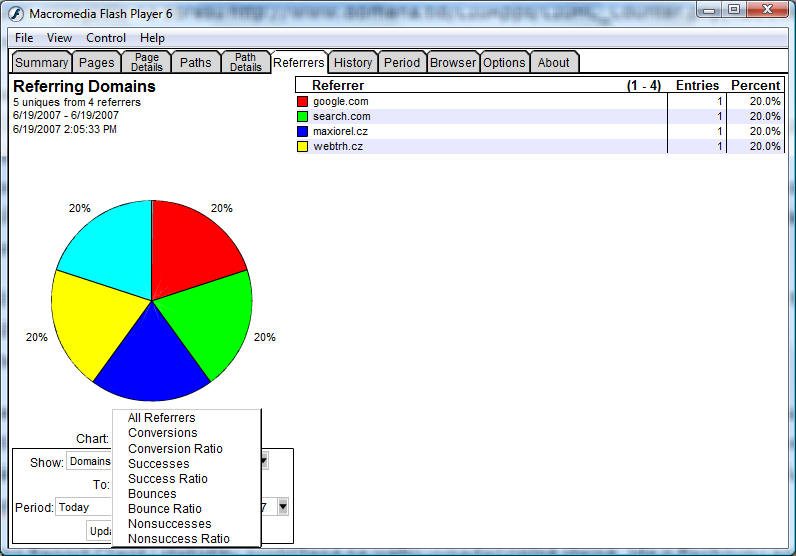
Task: Click the green pie chart slice
Action: [x=211, y=320]
